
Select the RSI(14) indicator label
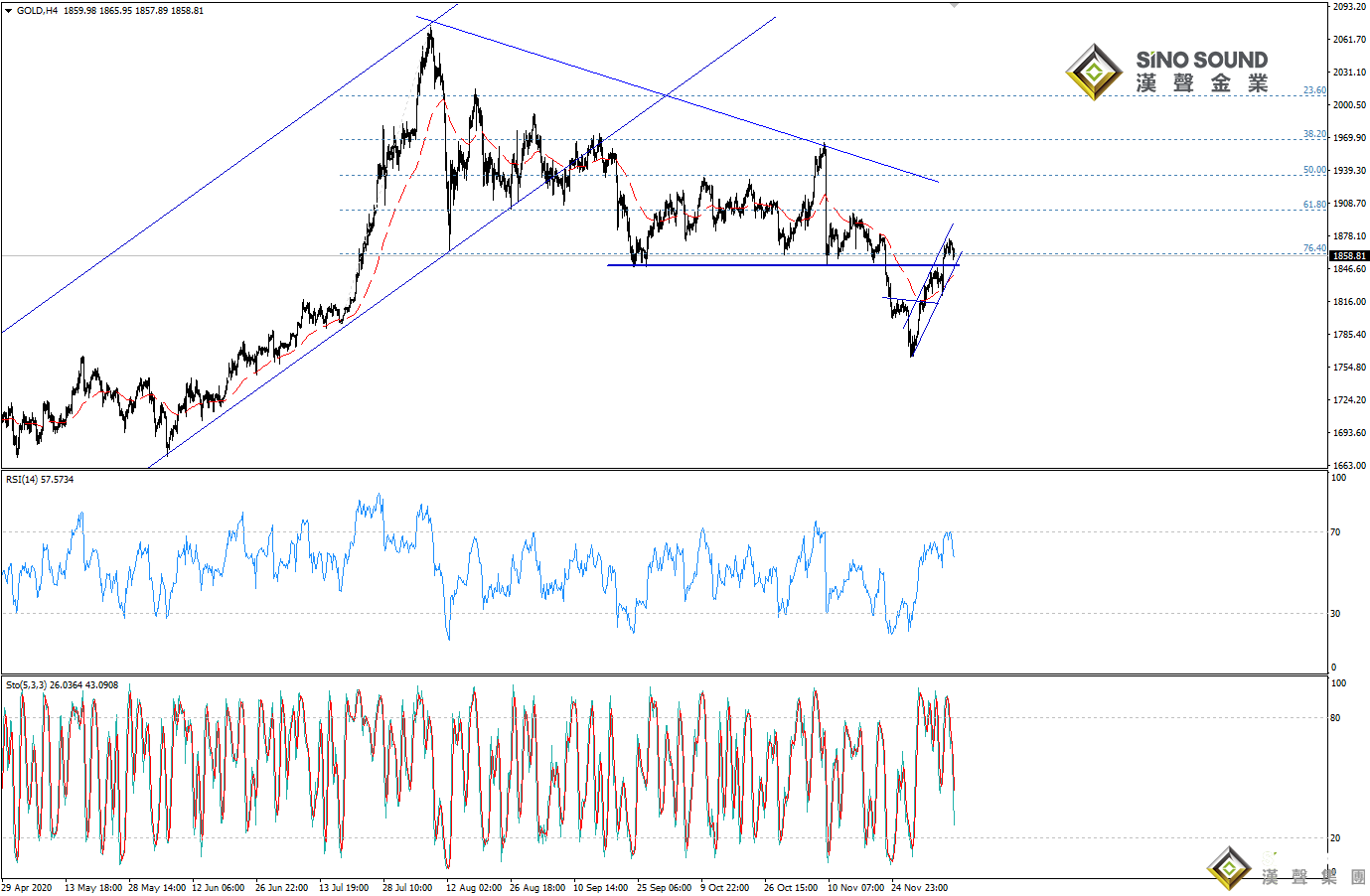(x=40, y=480)
